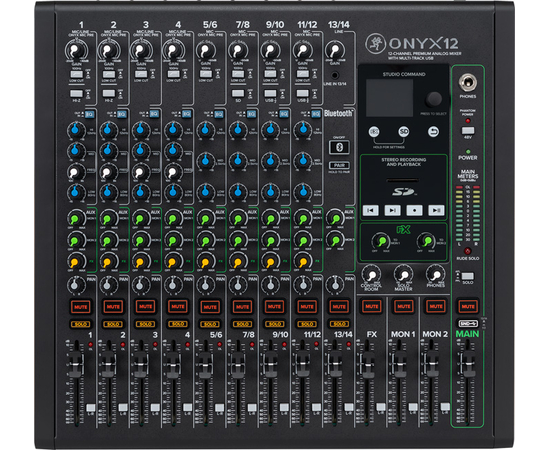Image resolution: width=550 pixels, height=450 pixels.
Task: Click the channel 2 white FREQ knob
Action: pyautogui.click(x=108, y=173)
